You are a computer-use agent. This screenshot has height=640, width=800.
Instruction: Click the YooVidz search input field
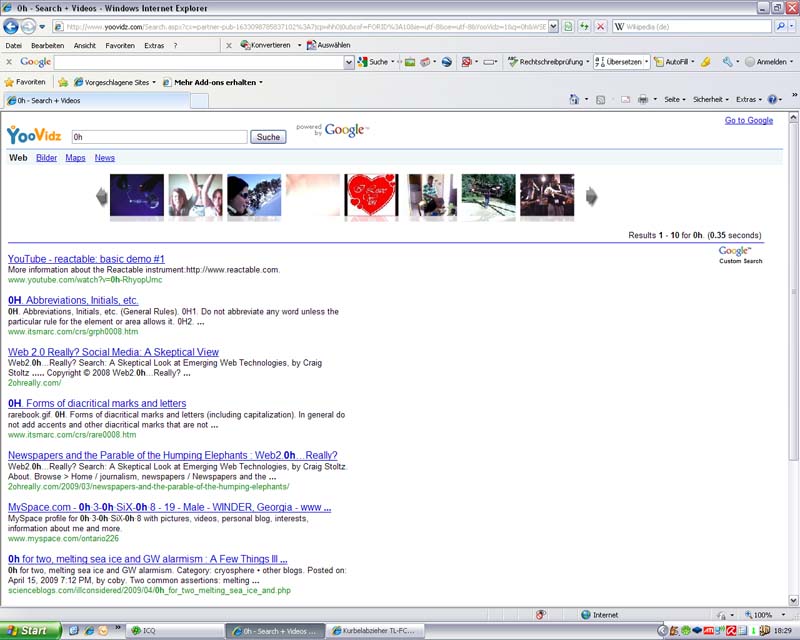pos(160,137)
